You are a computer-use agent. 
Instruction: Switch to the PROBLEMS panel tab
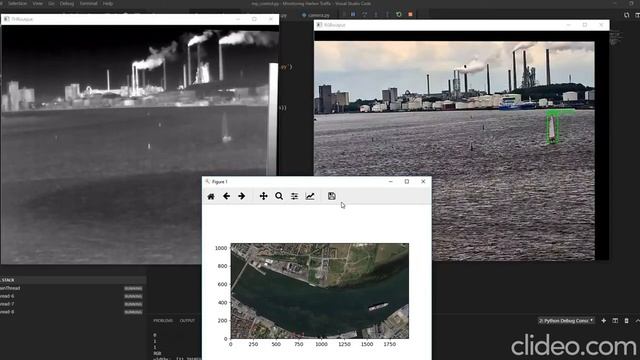[163, 321]
